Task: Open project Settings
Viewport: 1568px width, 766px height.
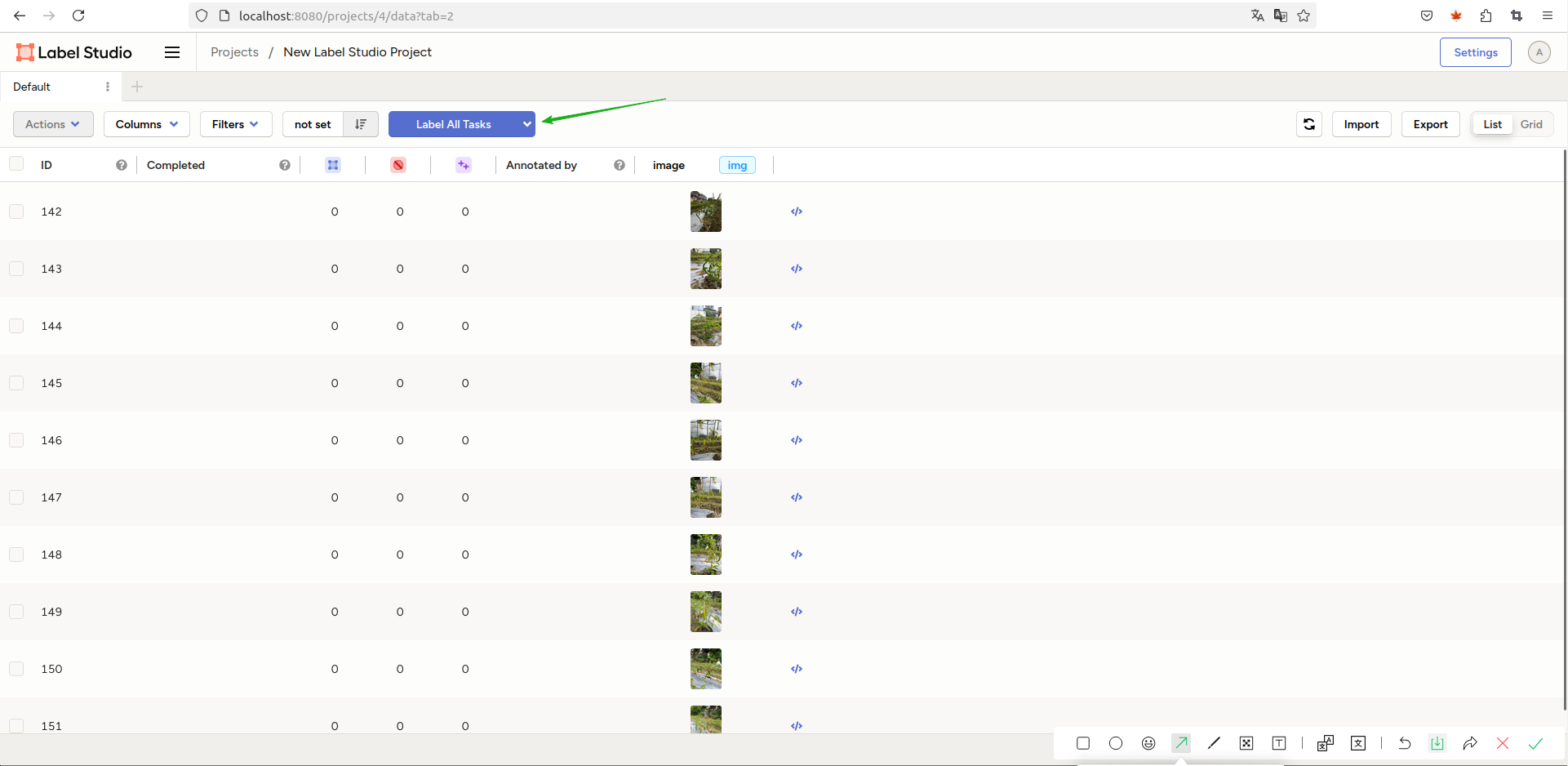Action: (1475, 52)
